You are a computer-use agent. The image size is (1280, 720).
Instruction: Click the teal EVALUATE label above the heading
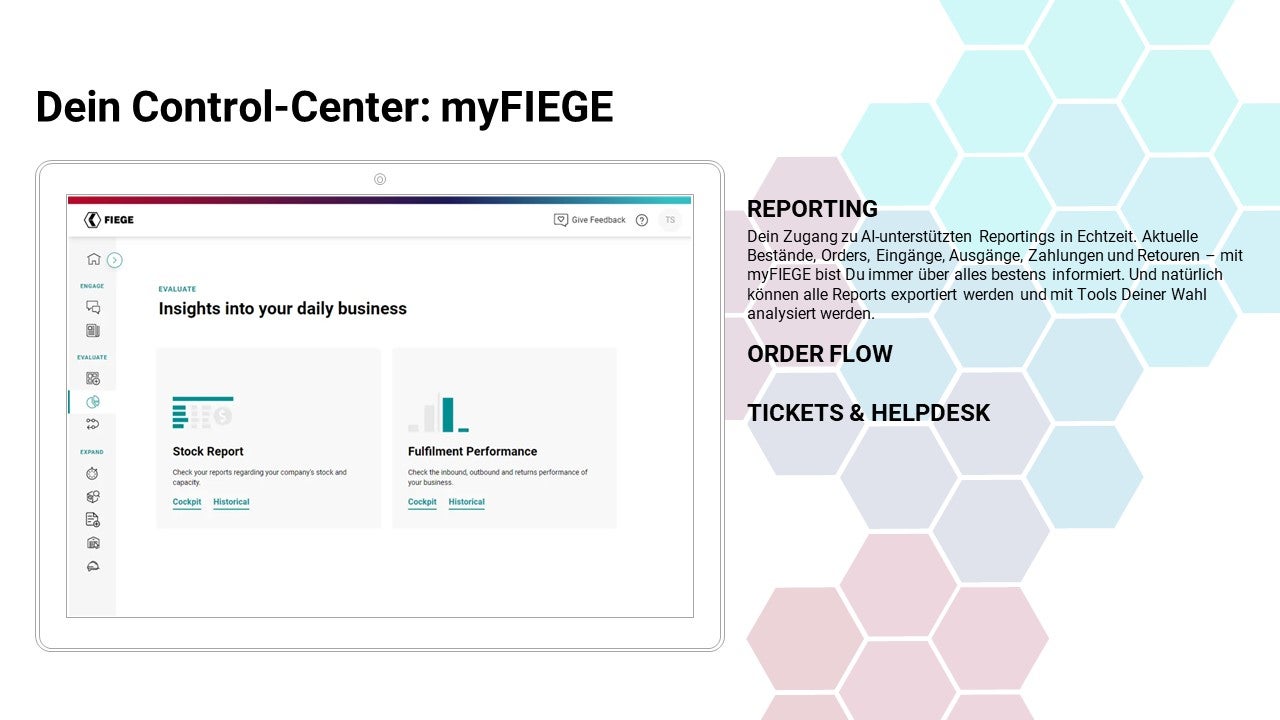[177, 289]
